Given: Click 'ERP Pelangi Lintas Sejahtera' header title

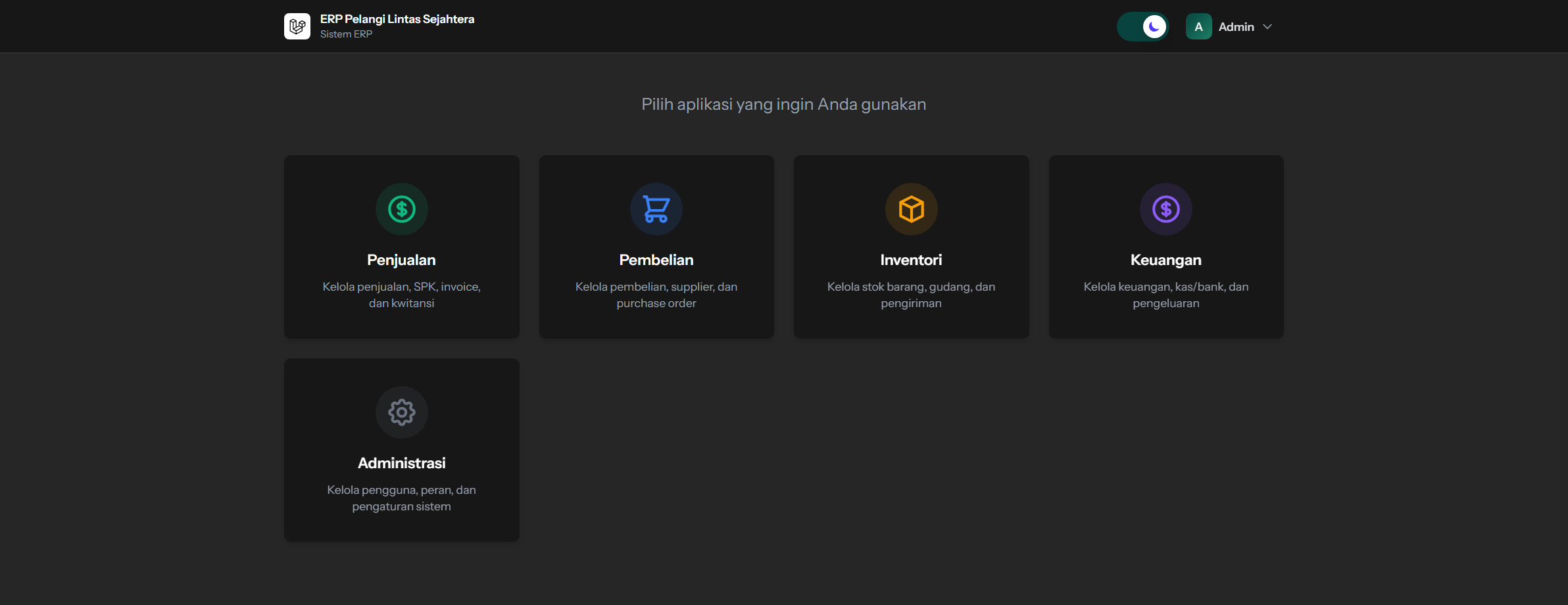Looking at the screenshot, I should (x=397, y=19).
